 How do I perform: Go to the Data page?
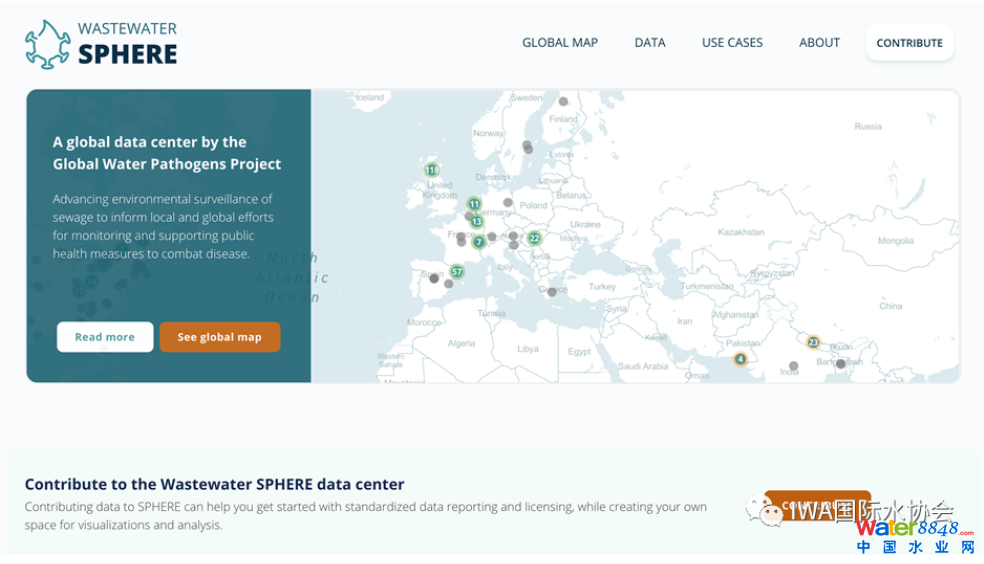650,43
